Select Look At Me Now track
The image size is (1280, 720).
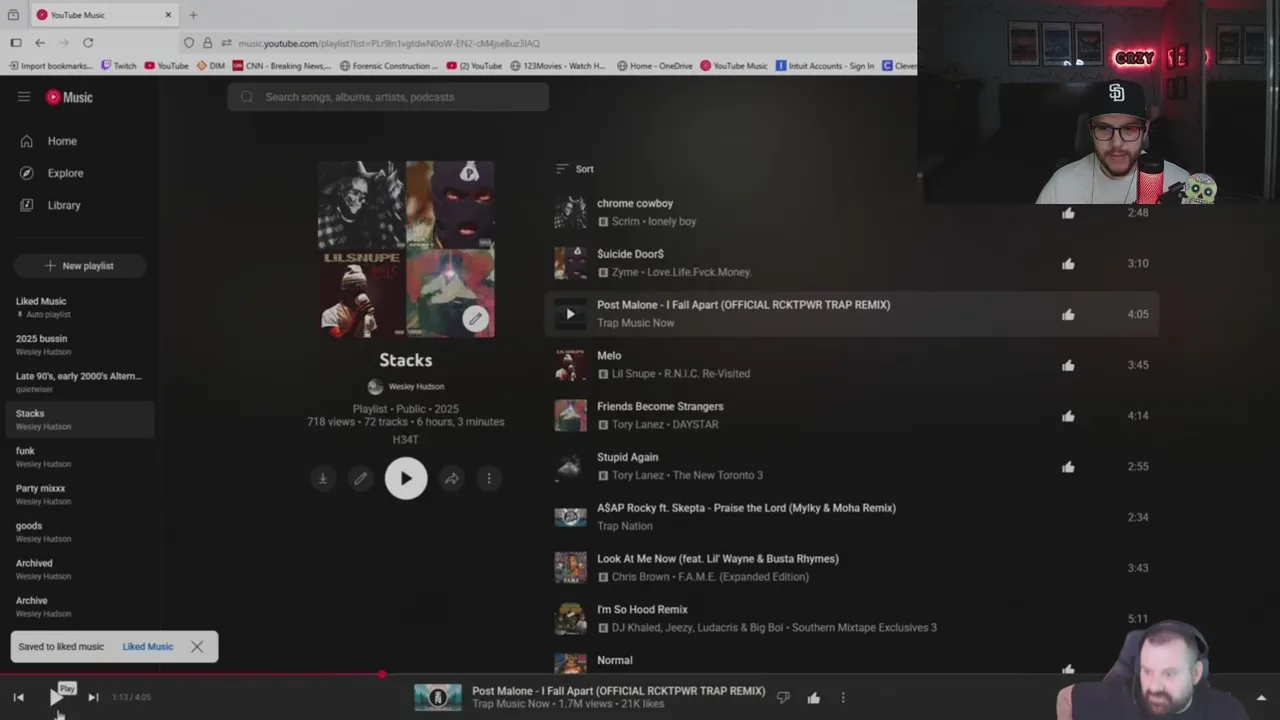click(717, 559)
